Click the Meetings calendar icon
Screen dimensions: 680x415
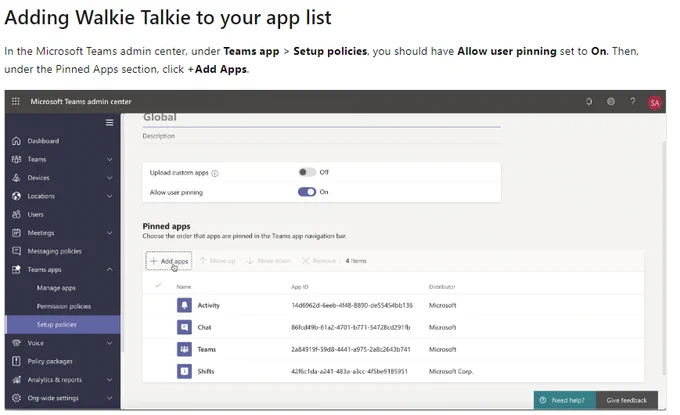tap(16, 233)
